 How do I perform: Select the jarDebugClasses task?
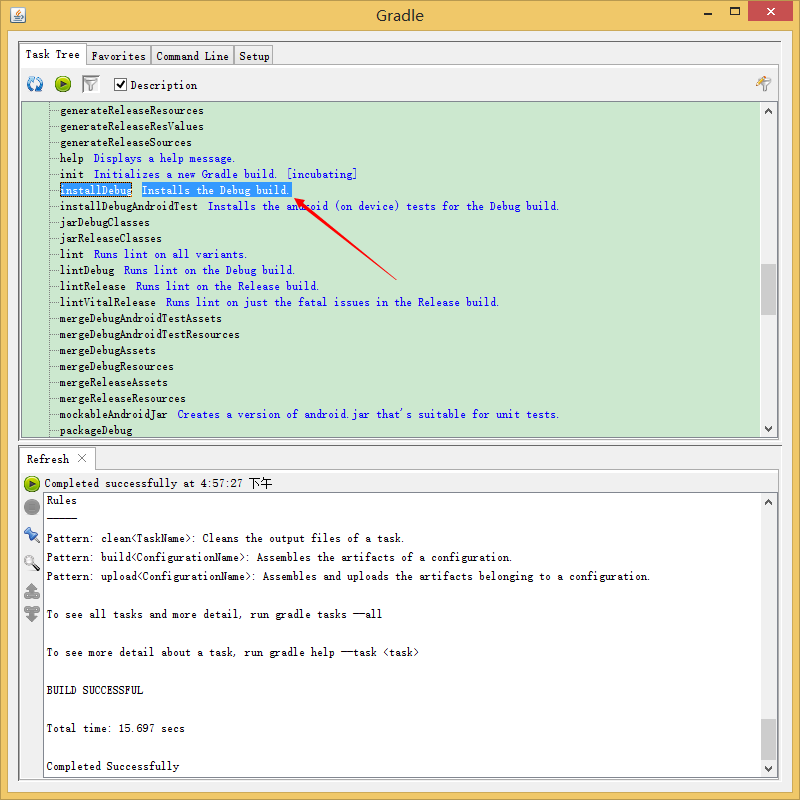tap(105, 222)
